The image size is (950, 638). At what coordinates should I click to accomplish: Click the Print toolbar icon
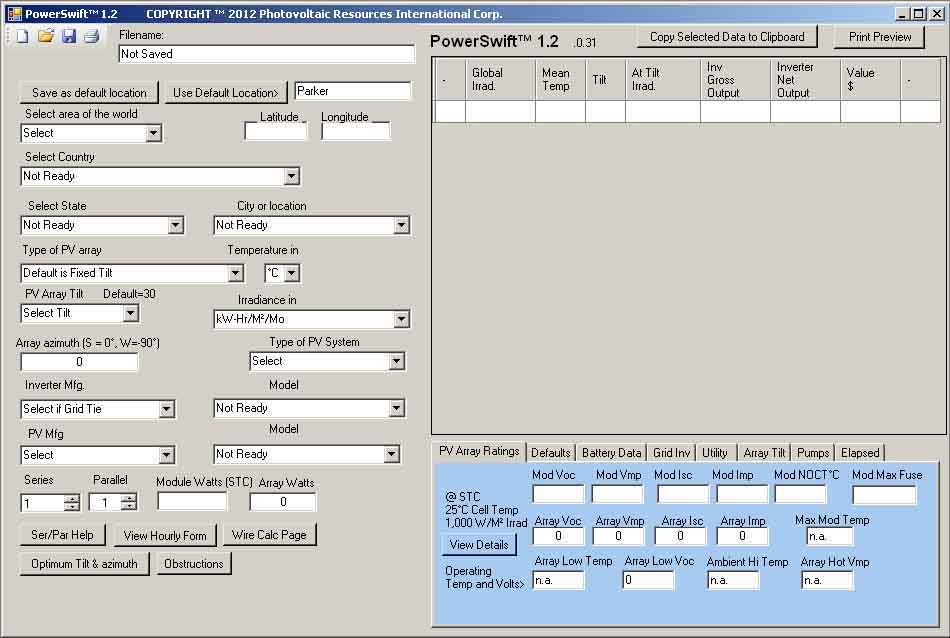pos(91,36)
